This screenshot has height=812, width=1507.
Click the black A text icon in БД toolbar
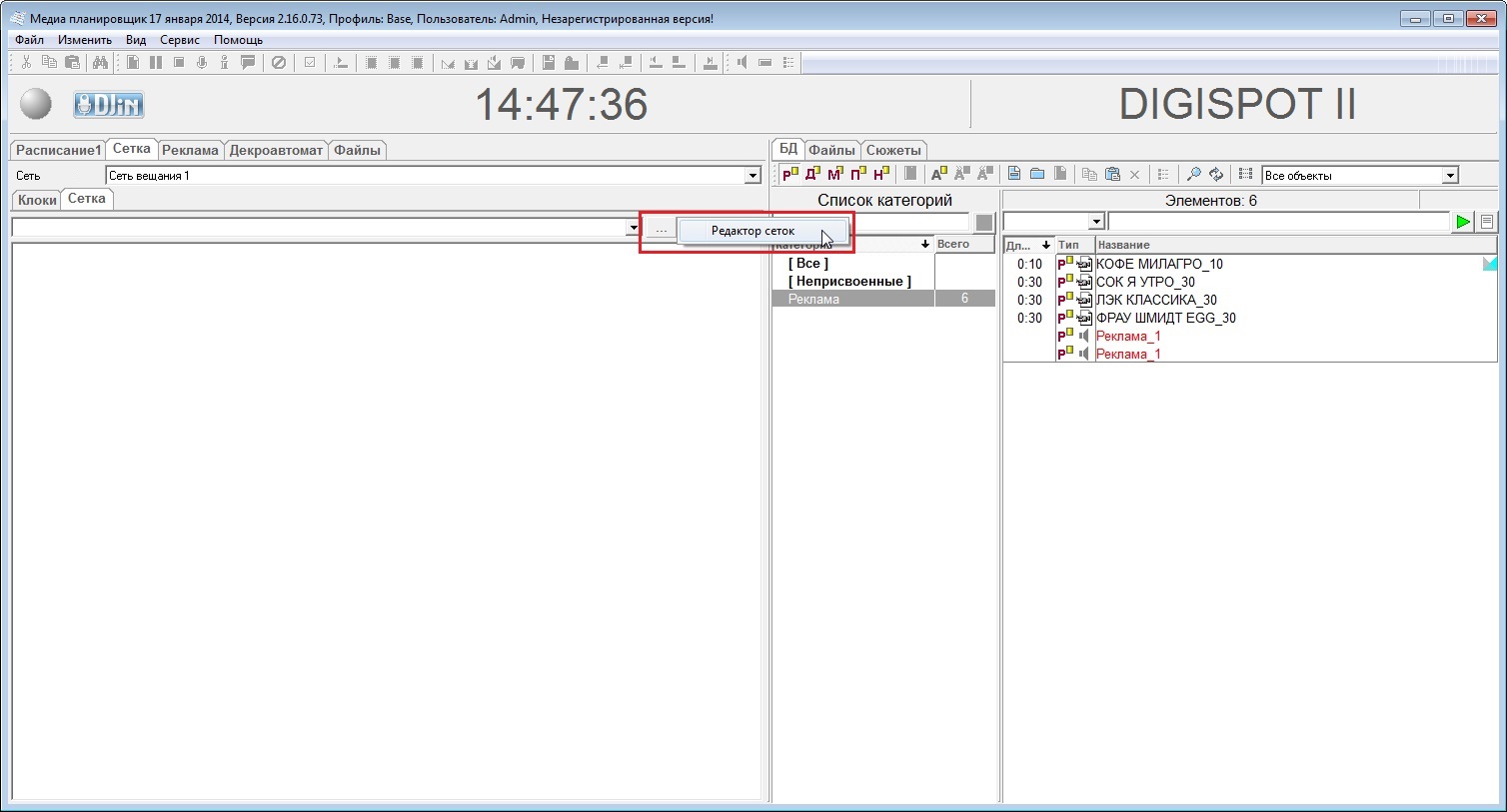938,174
